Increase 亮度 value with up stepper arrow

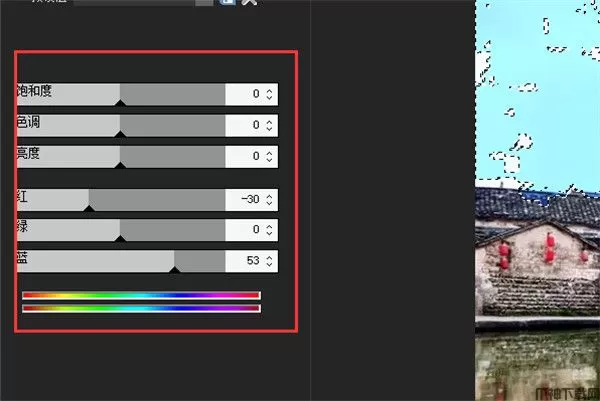pyautogui.click(x=269, y=153)
